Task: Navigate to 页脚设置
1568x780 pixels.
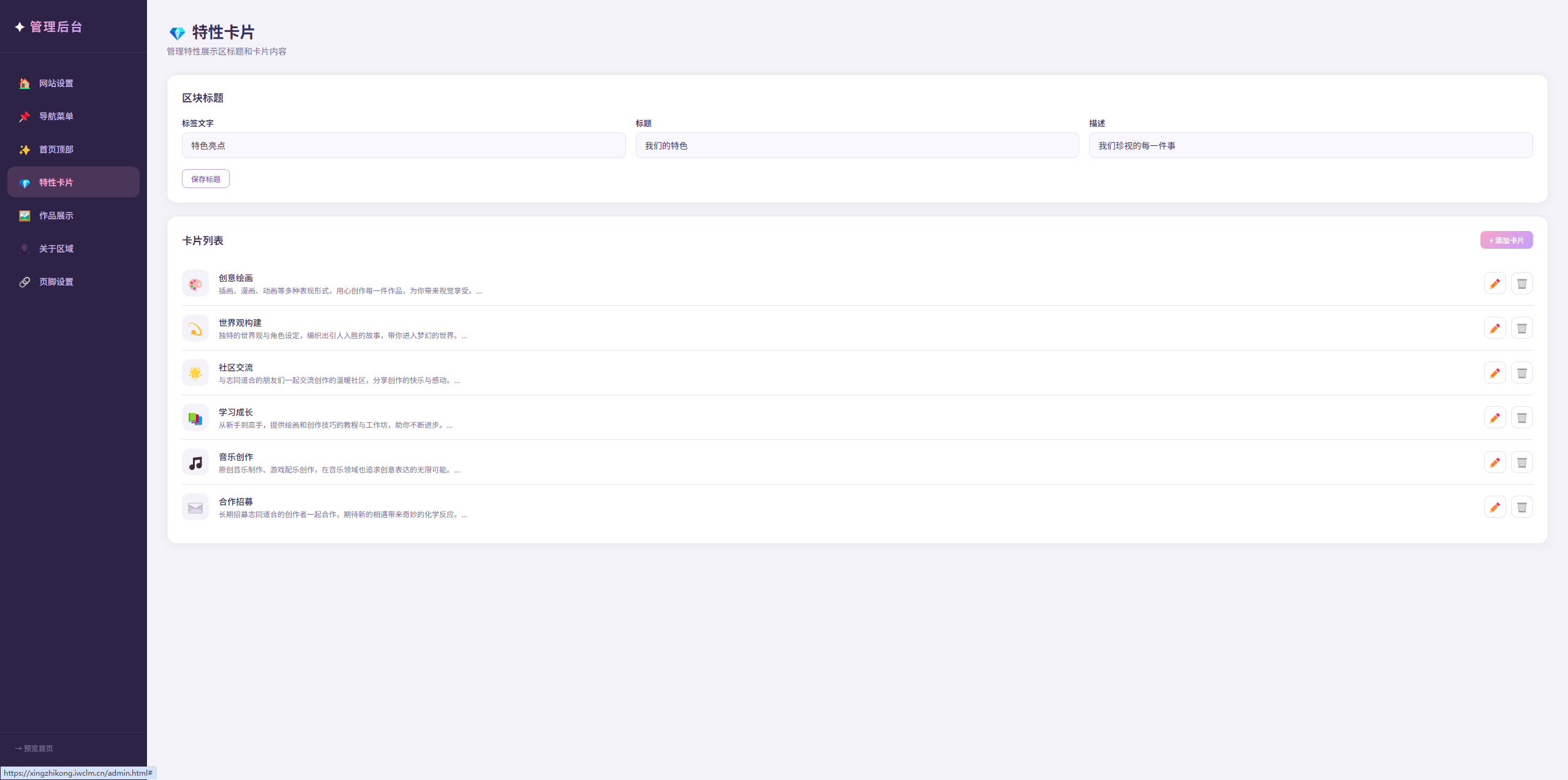Action: pyautogui.click(x=73, y=282)
